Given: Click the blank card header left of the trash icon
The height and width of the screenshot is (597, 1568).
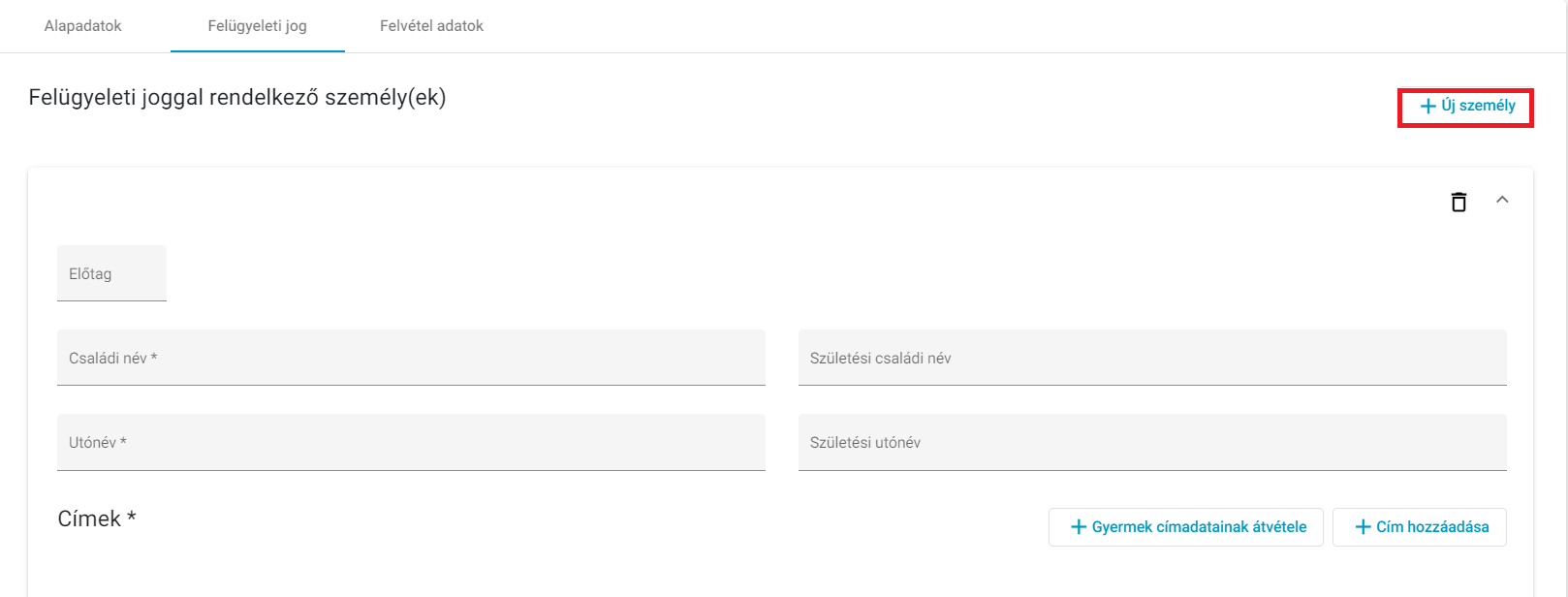Looking at the screenshot, I should [737, 202].
